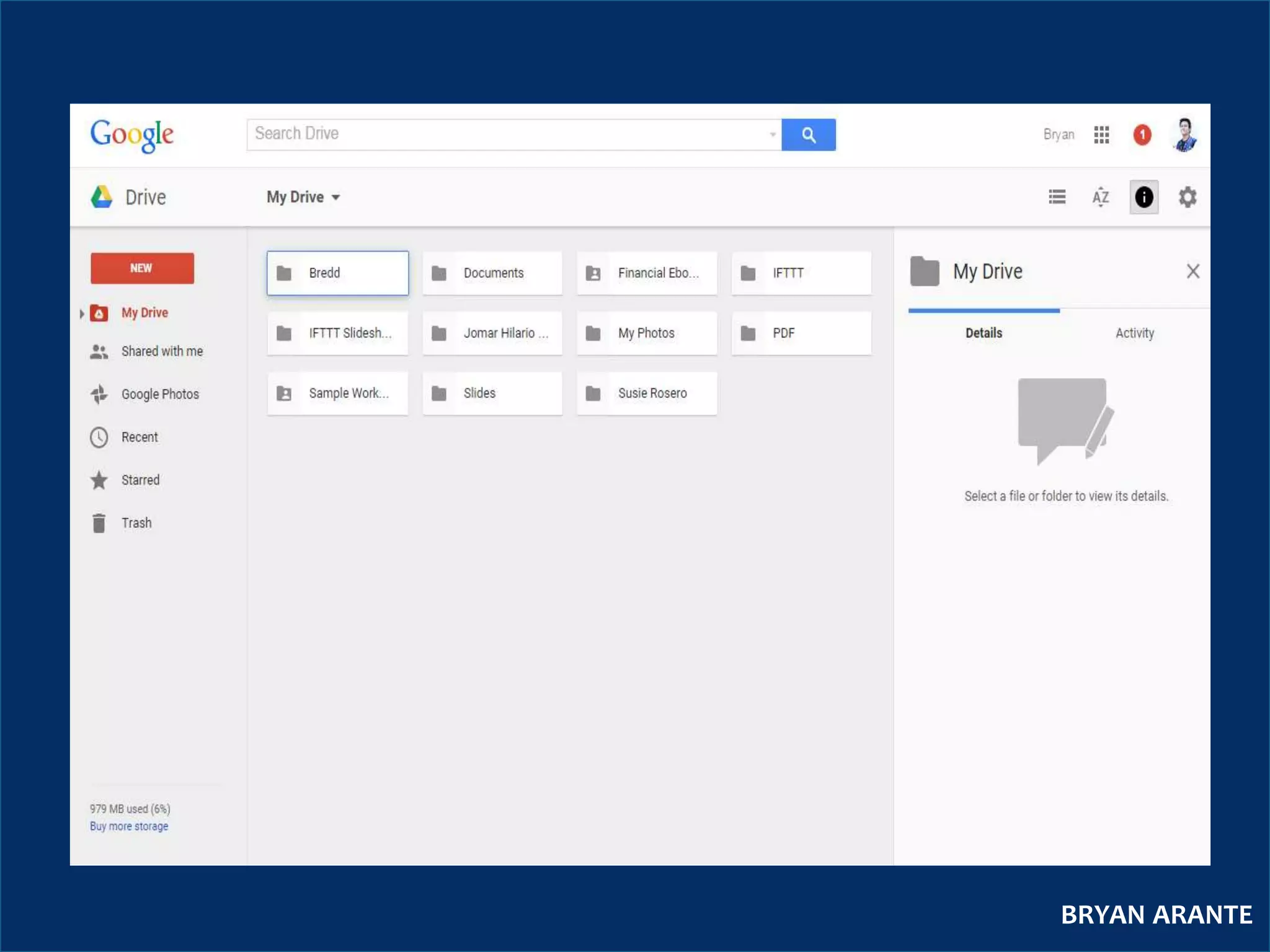Close the My Drive details panel
This screenshot has height=952, width=1270.
1192,271
